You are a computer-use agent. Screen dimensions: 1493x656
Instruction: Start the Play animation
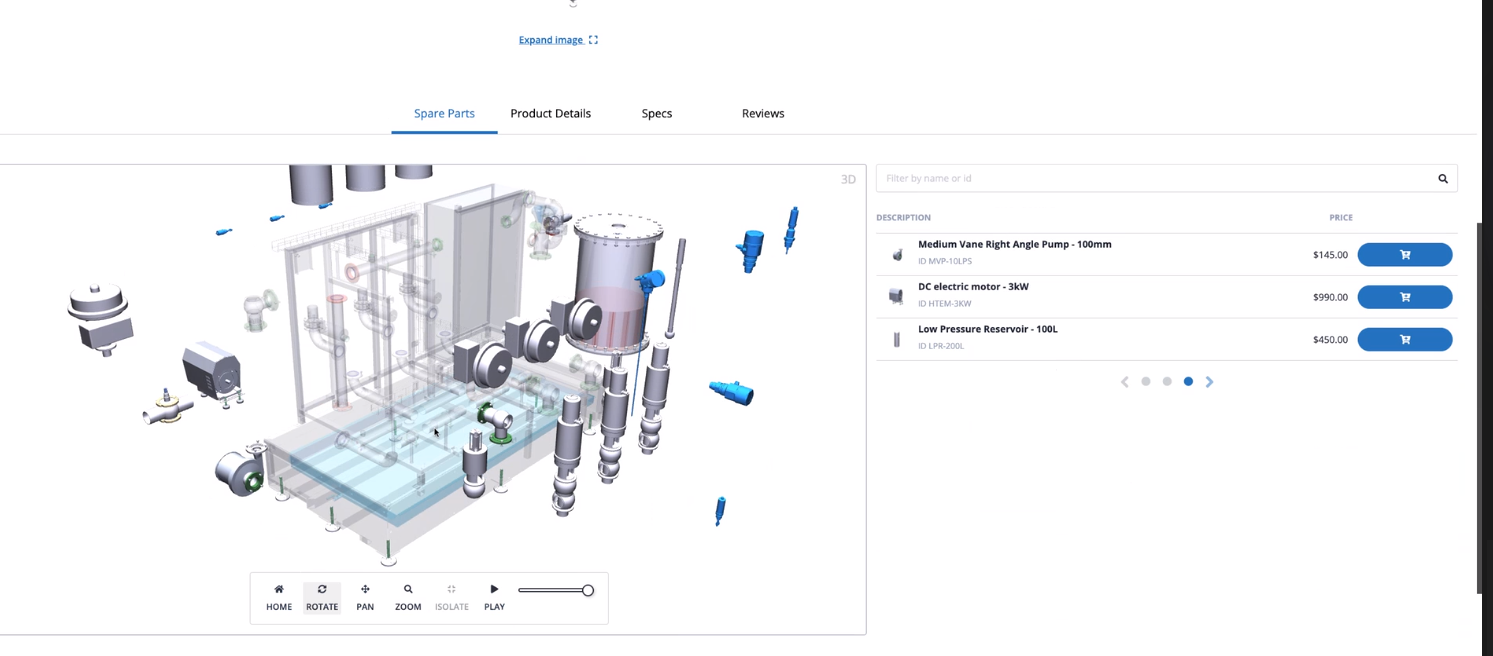pyautogui.click(x=494, y=597)
